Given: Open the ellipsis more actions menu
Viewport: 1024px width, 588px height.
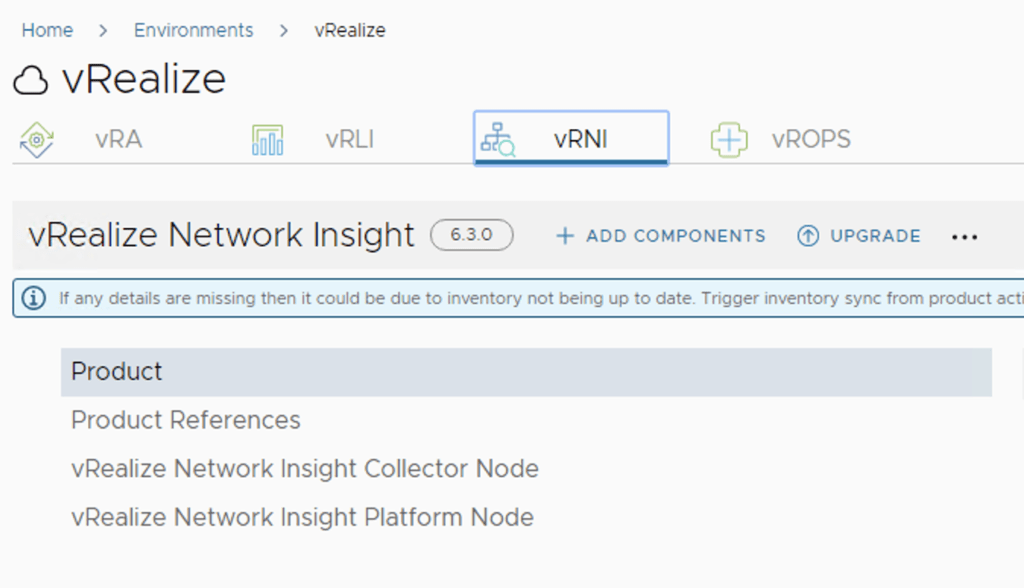Looking at the screenshot, I should (964, 237).
